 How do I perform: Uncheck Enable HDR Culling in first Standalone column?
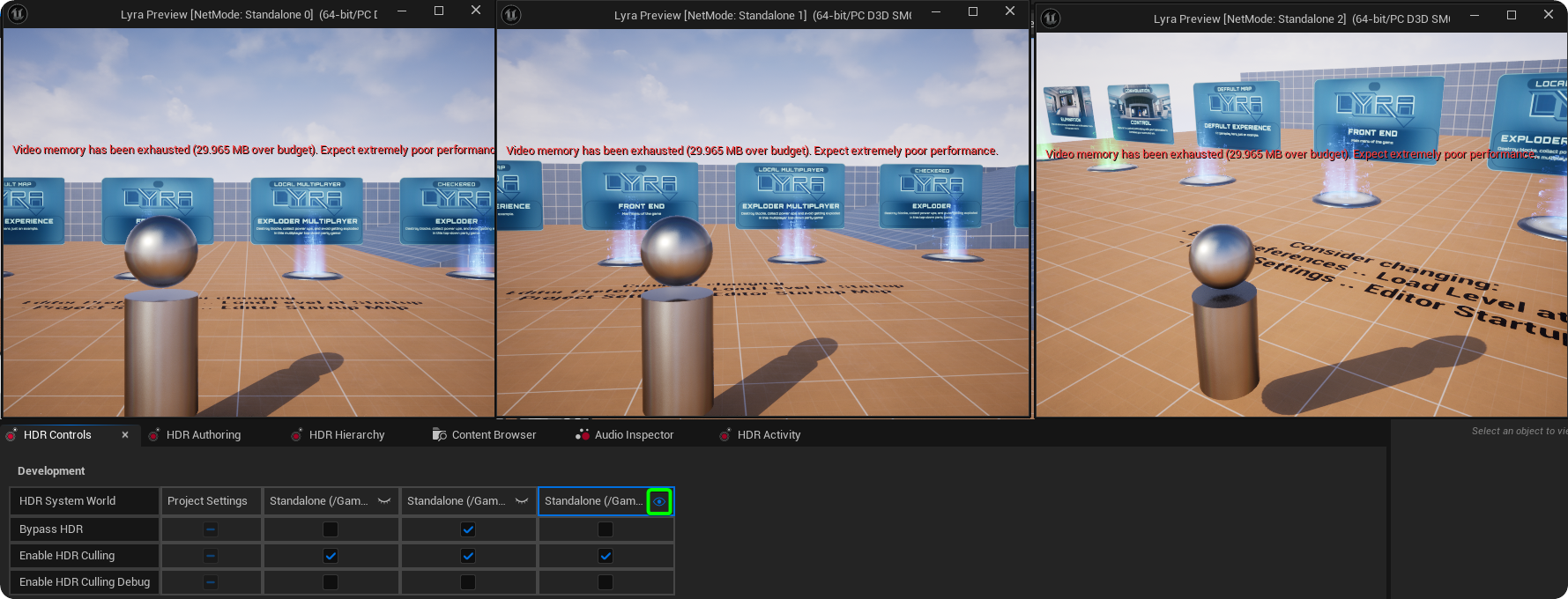[331, 556]
